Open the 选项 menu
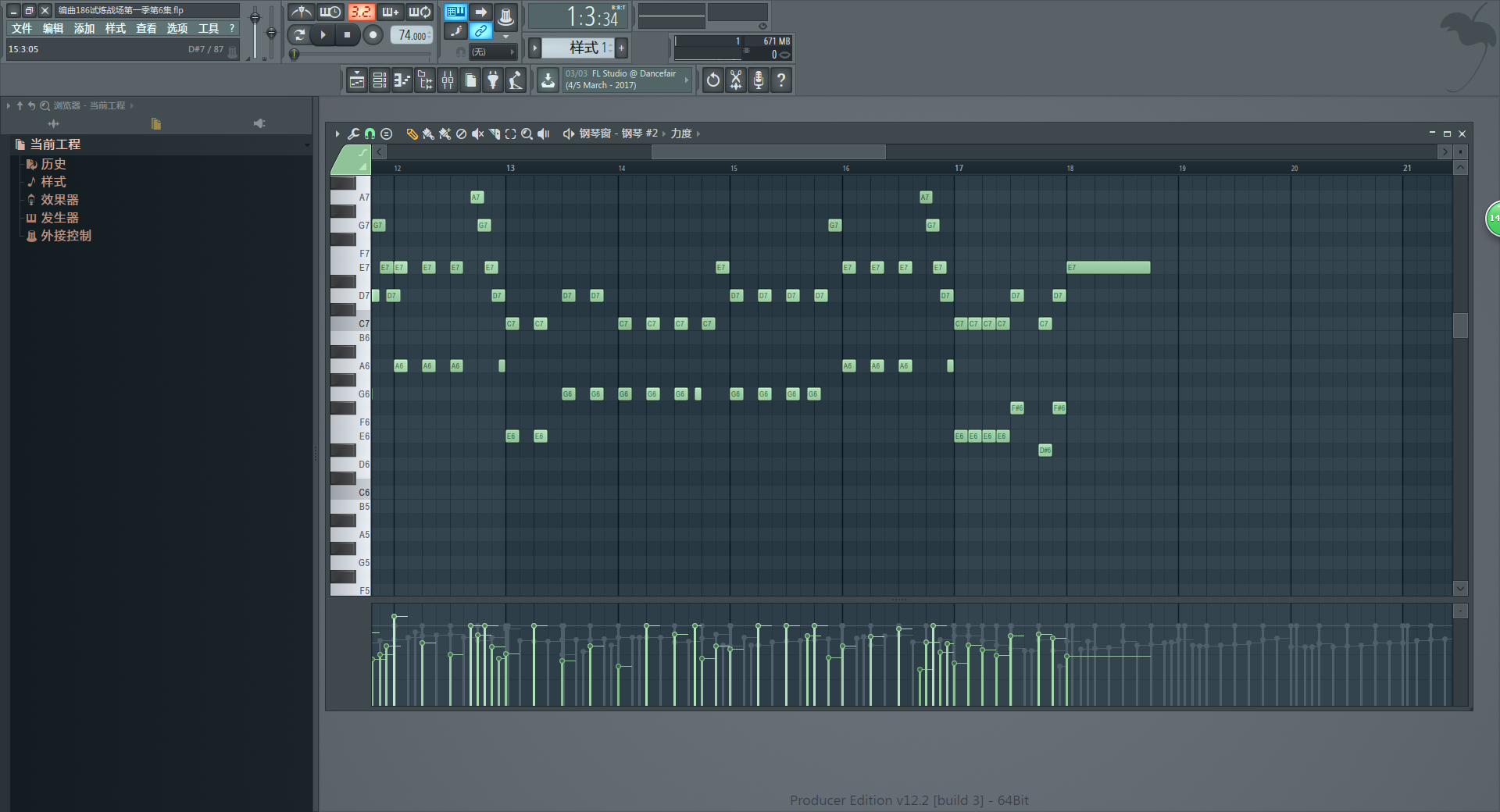Image resolution: width=1500 pixels, height=812 pixels. coord(177,28)
